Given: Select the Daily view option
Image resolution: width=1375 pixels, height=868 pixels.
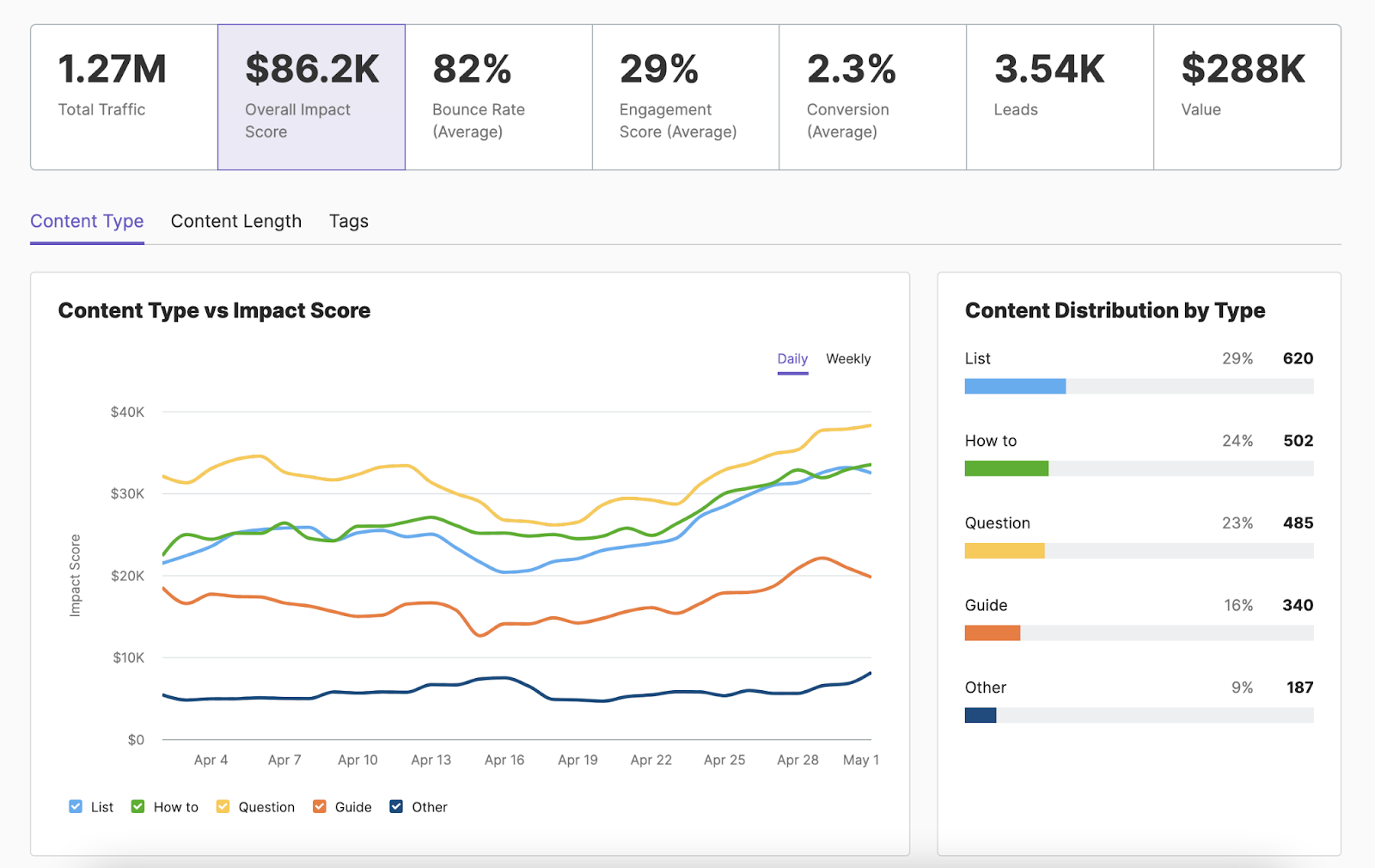Looking at the screenshot, I should [792, 358].
